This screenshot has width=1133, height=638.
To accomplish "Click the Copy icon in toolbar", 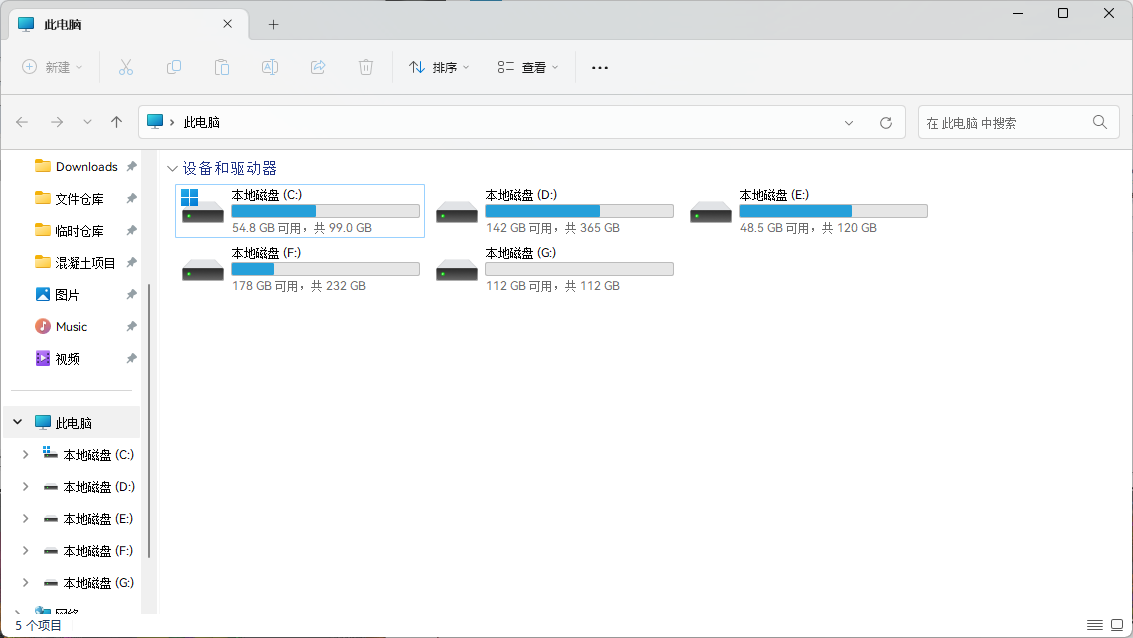I will point(174,67).
